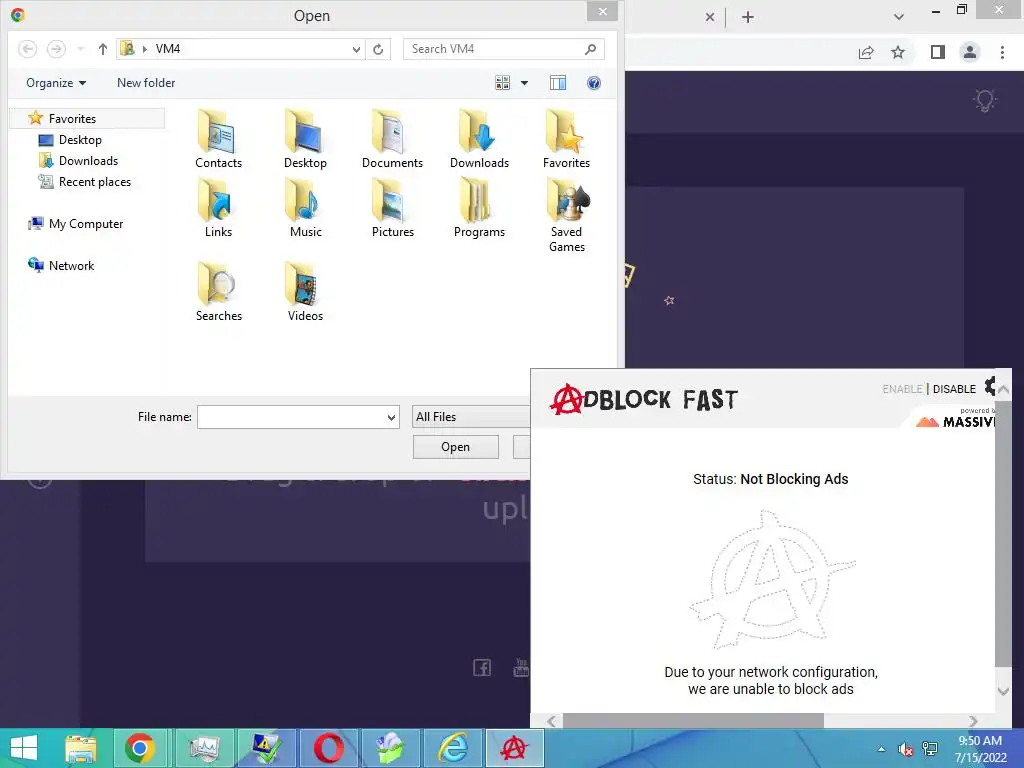Open Internet Explorer from the taskbar

click(453, 748)
